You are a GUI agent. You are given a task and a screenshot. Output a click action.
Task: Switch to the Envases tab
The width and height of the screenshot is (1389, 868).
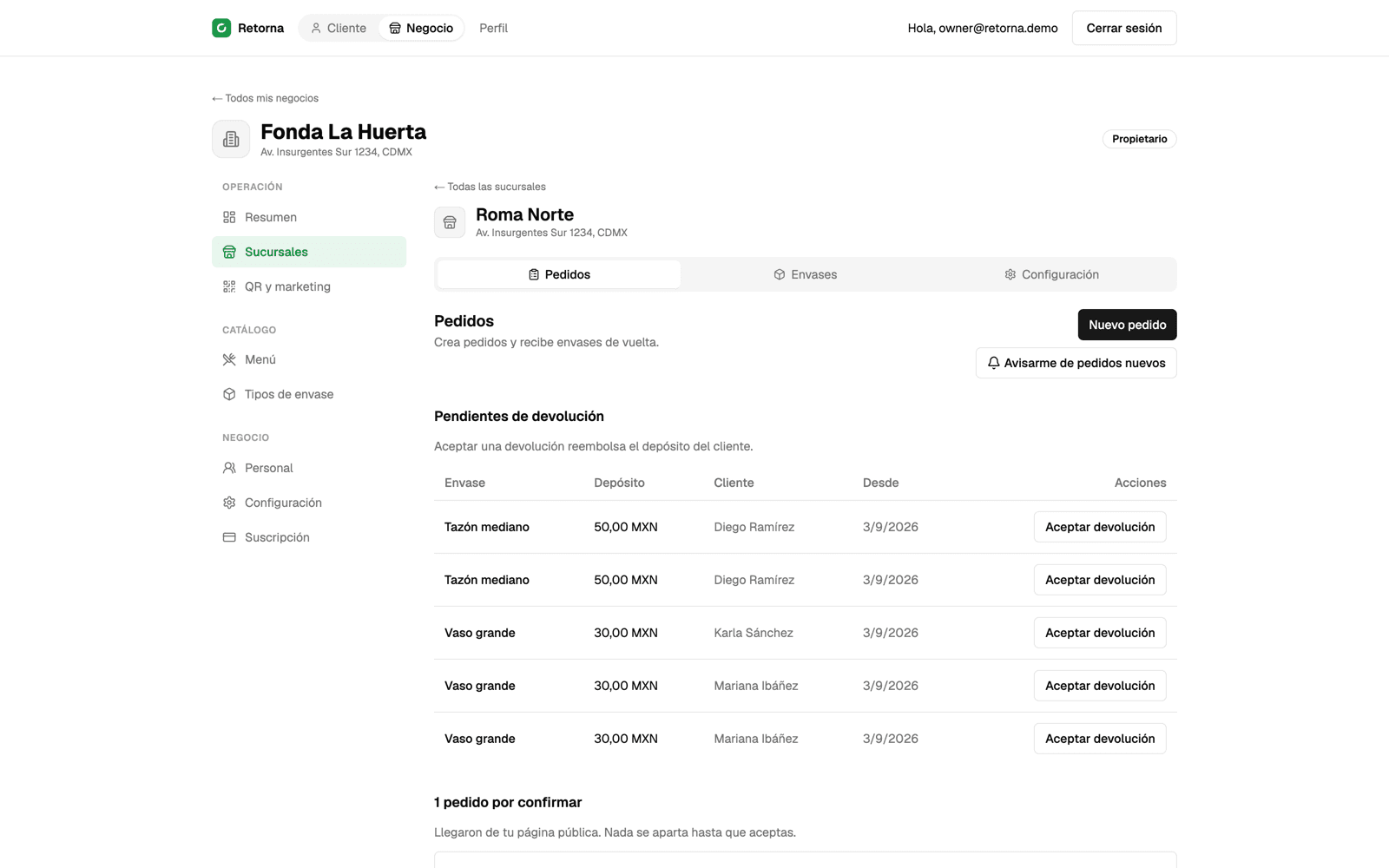[805, 274]
